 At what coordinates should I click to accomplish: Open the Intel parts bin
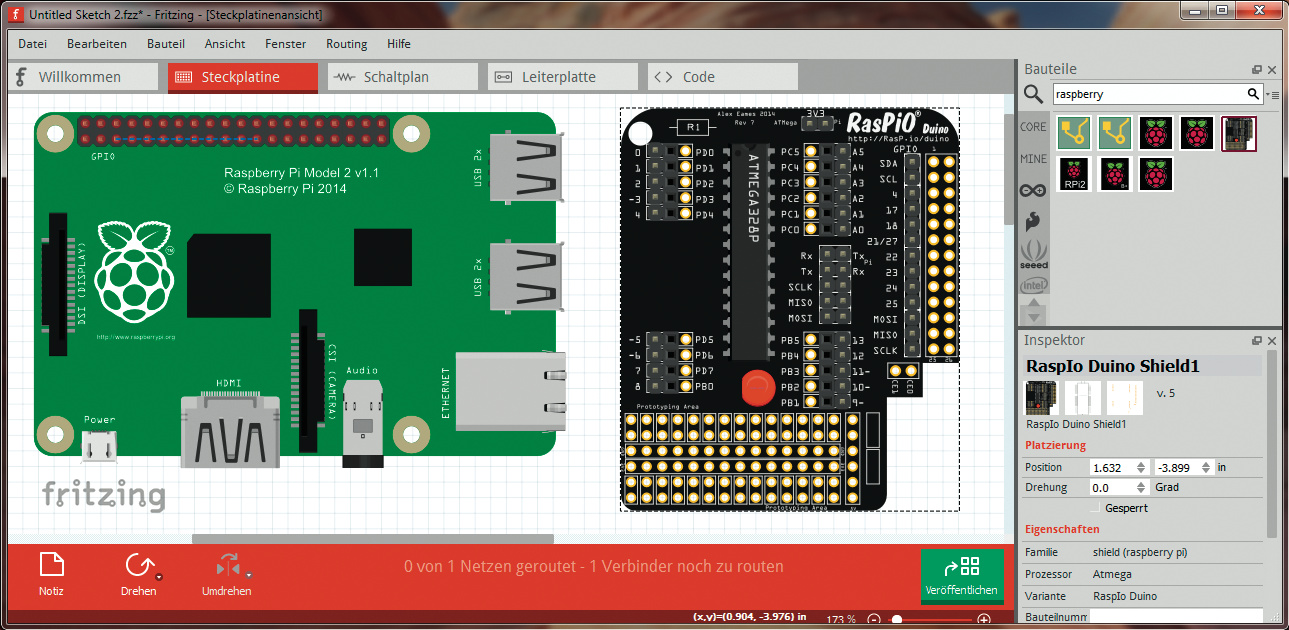(1033, 286)
